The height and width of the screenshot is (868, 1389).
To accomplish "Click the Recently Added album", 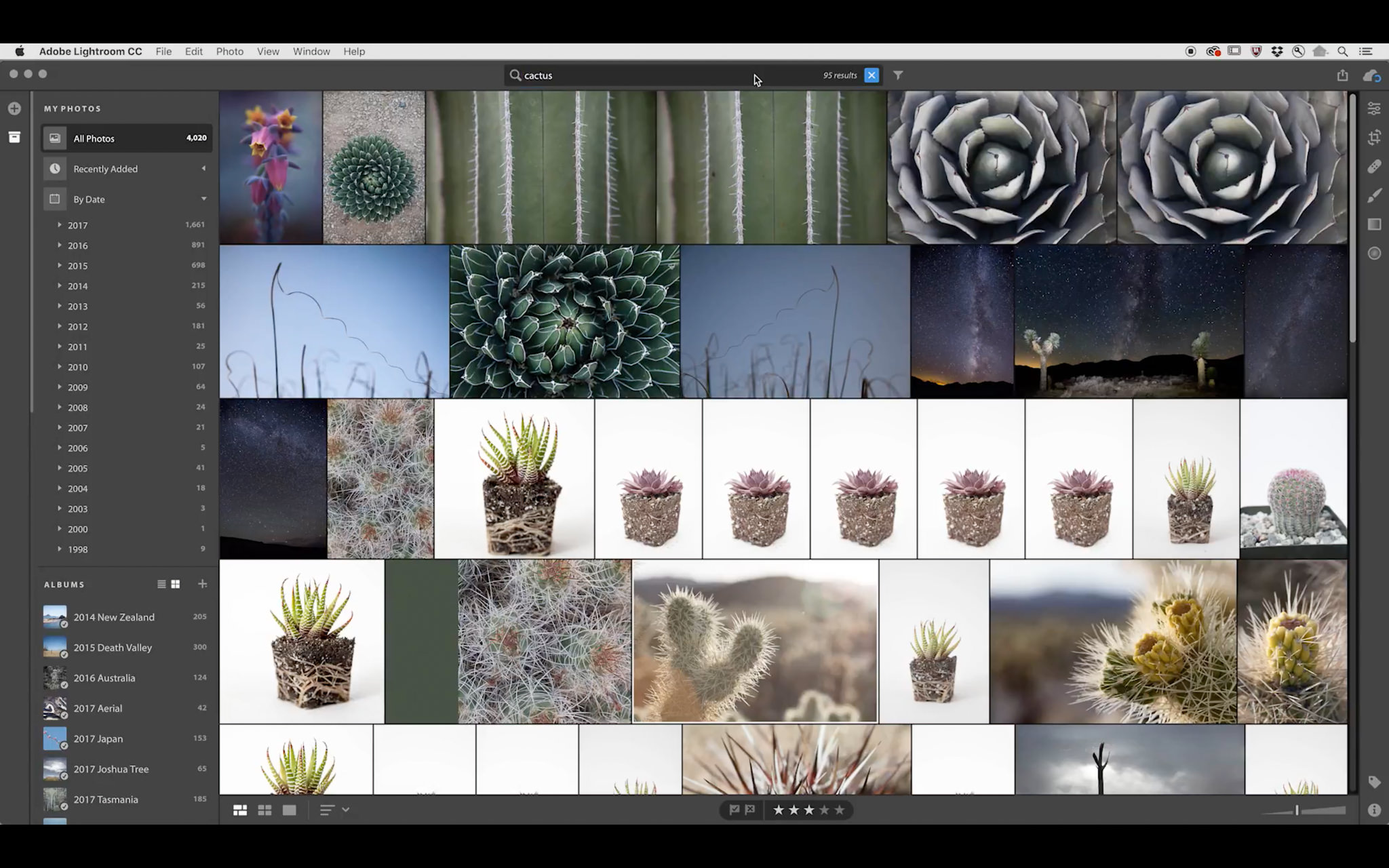I will click(104, 168).
